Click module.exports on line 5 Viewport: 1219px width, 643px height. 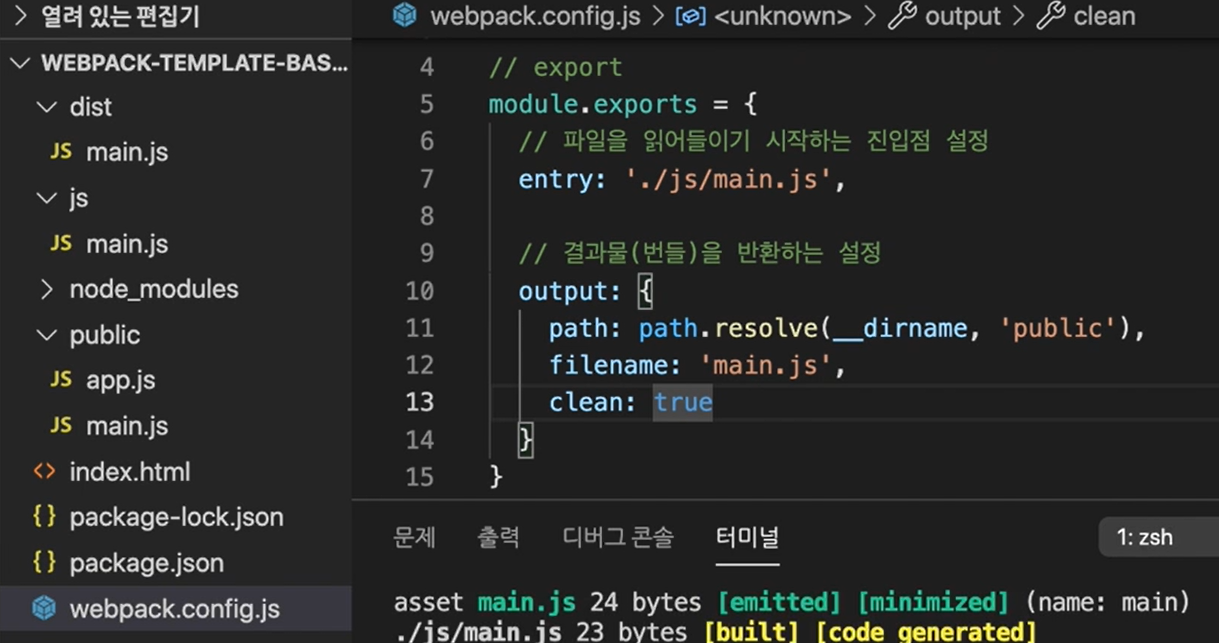592,104
